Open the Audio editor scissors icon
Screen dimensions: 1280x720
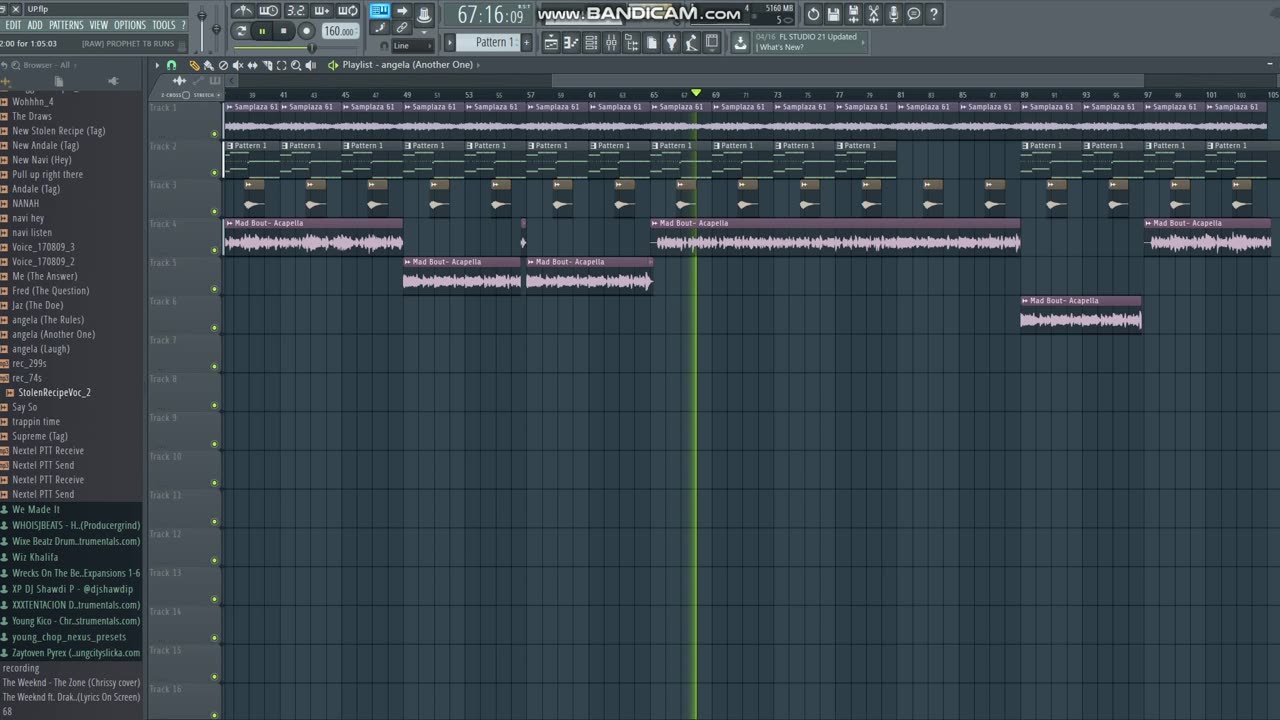click(873, 14)
